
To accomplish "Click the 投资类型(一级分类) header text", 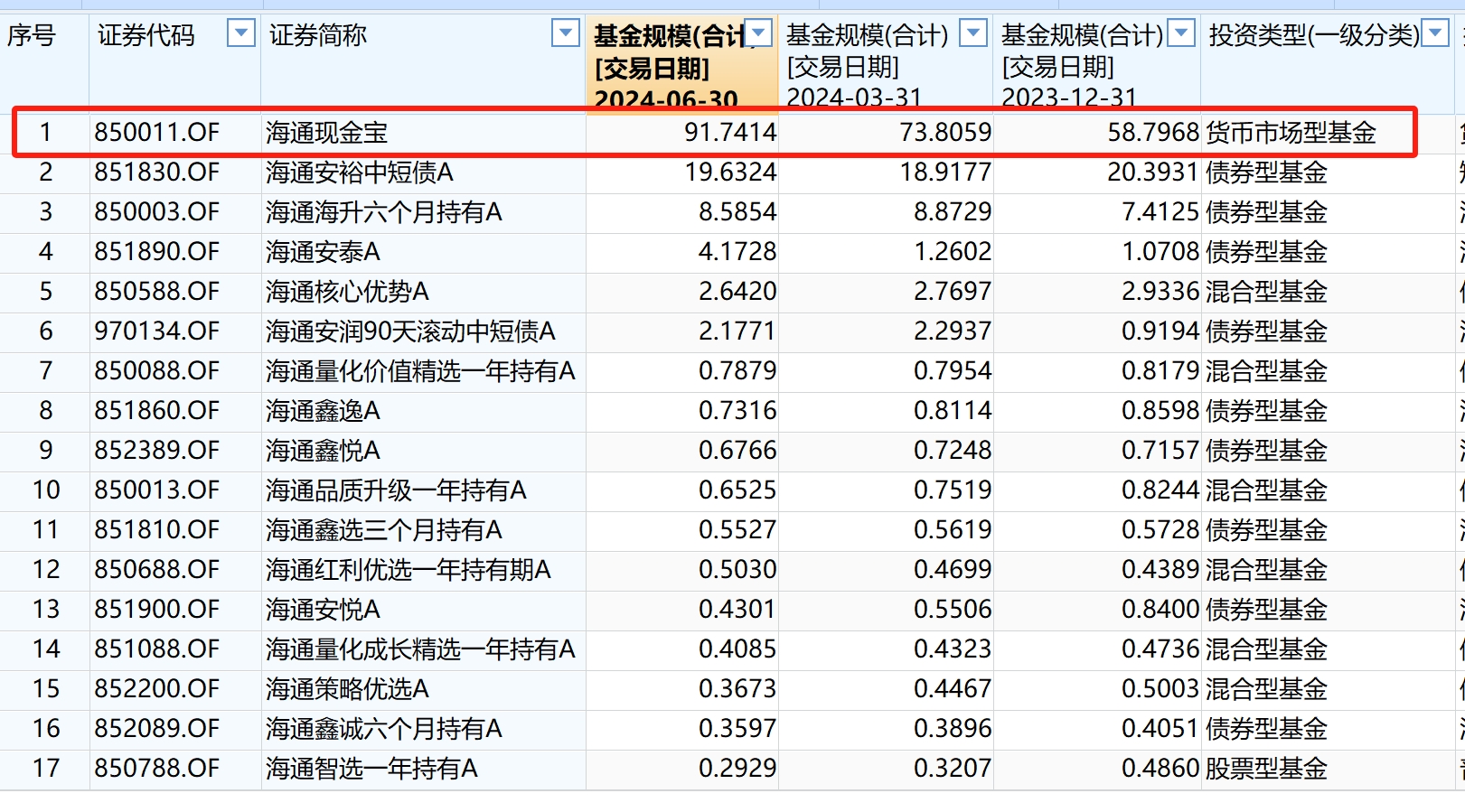I will 1314,36.
